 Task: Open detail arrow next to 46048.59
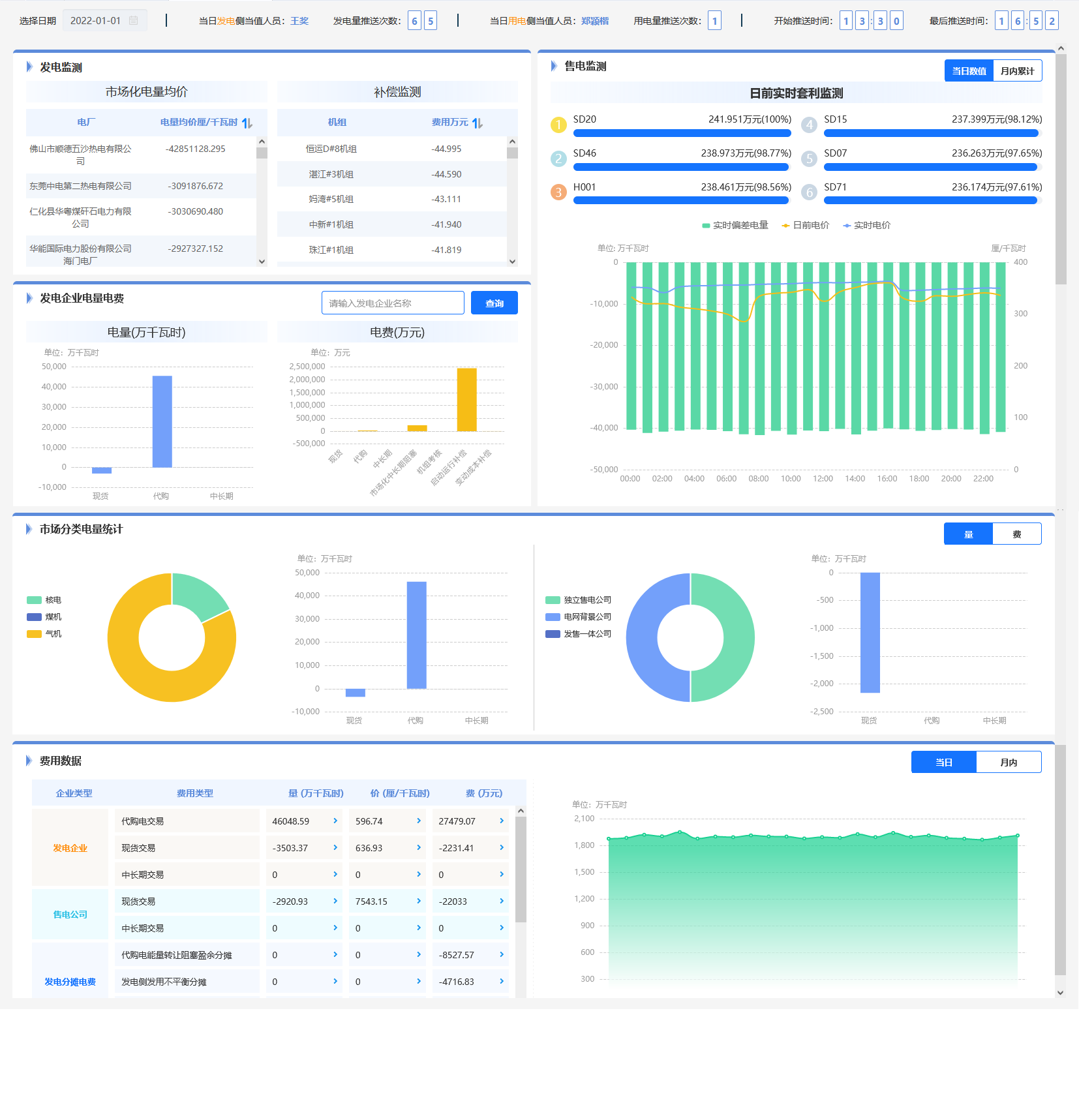(335, 821)
